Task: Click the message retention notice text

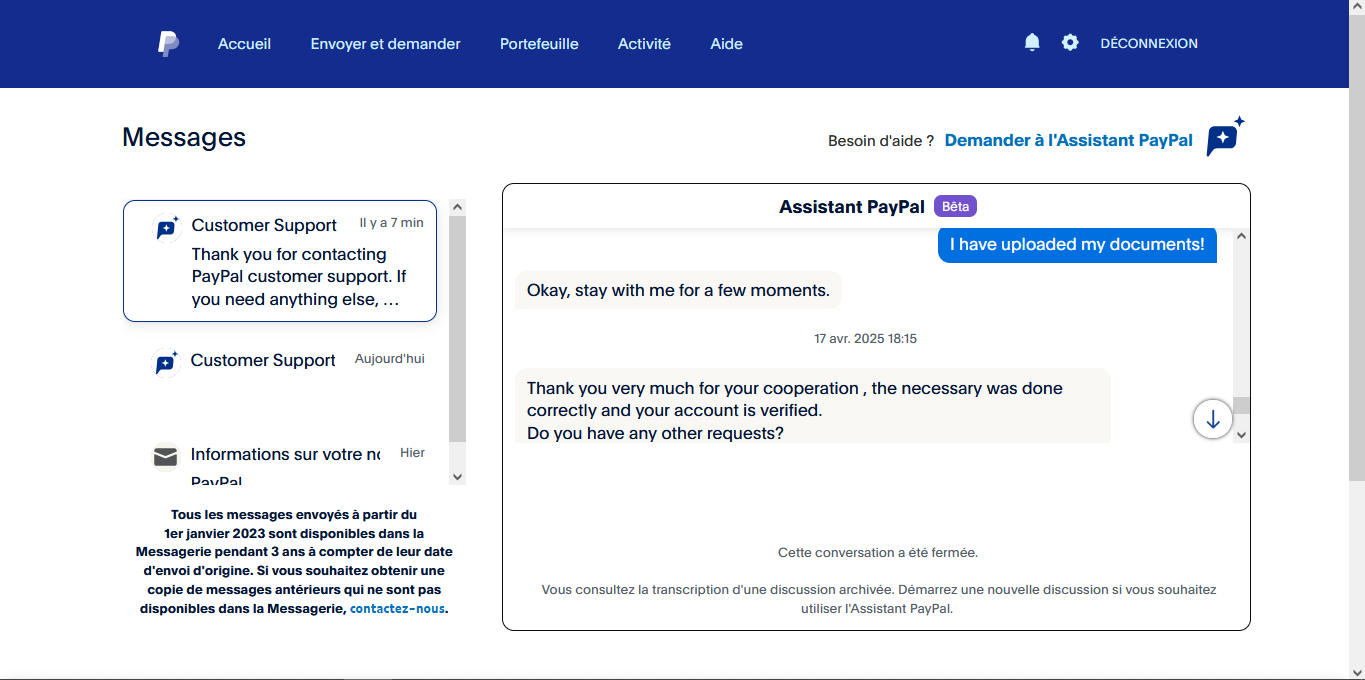Action: pyautogui.click(x=294, y=561)
